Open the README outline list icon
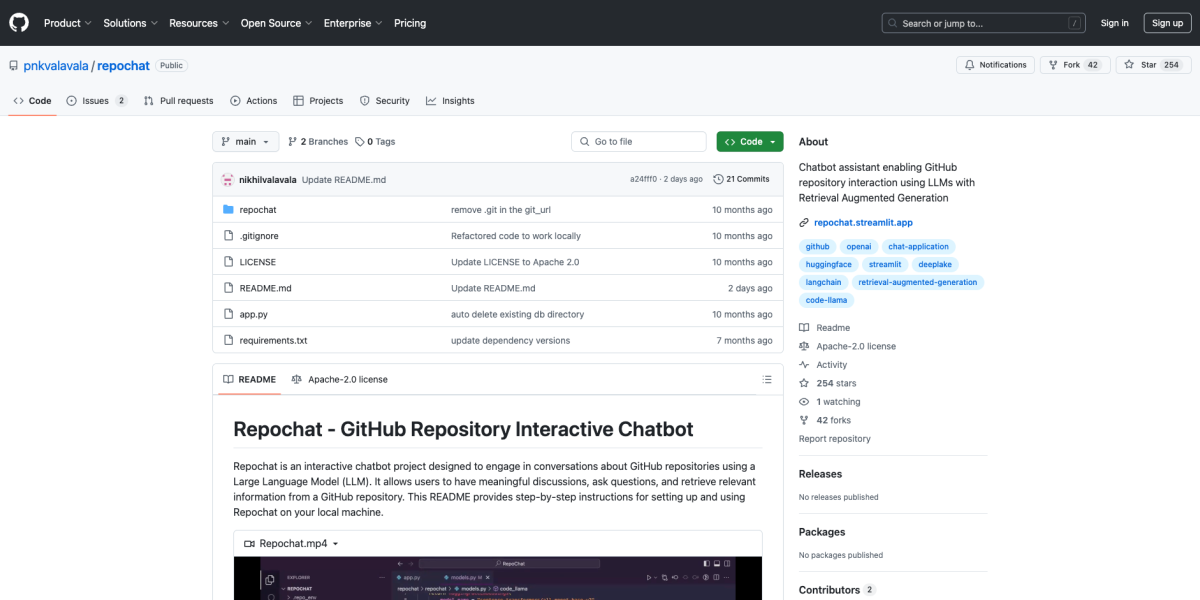This screenshot has height=600, width=1200. click(x=767, y=379)
